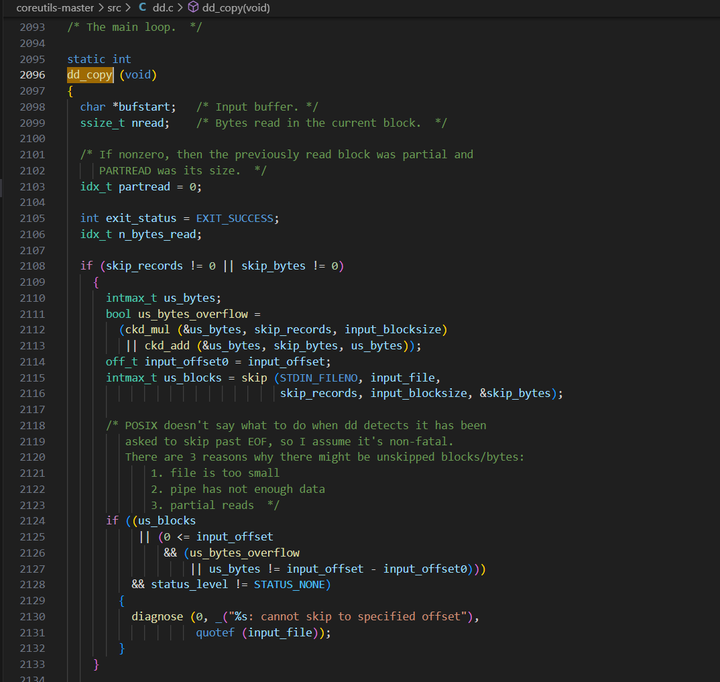This screenshot has height=682, width=720.
Task: Open the coreutils-master breadcrumb folder
Action: (55, 8)
